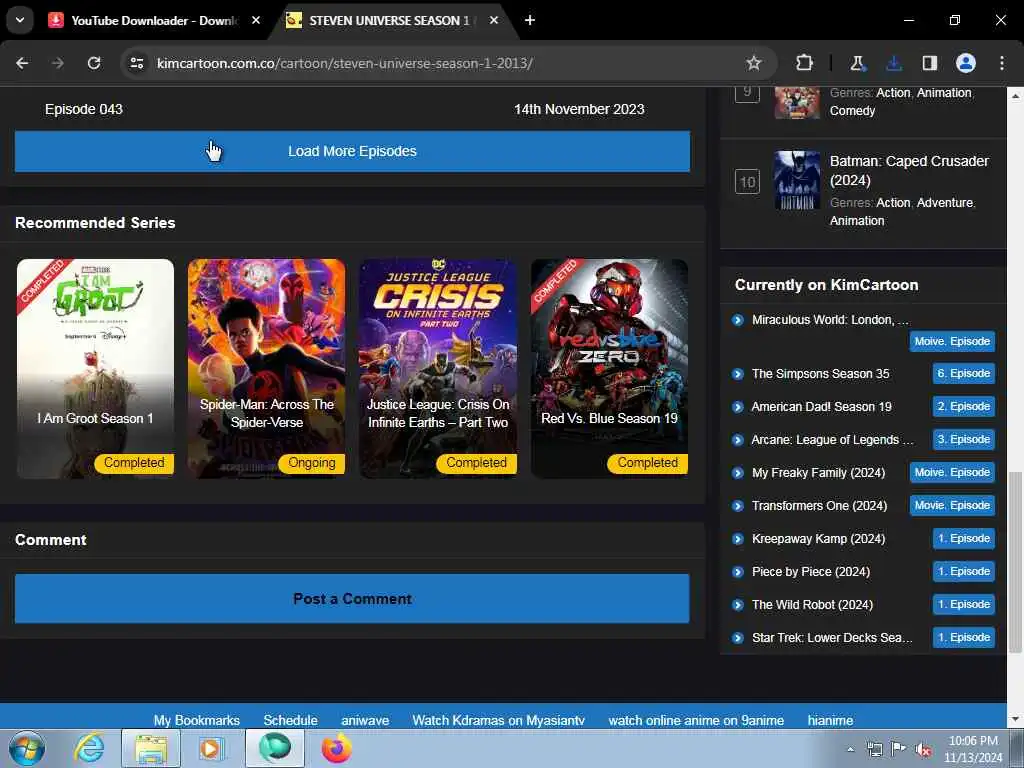Close the Steven Universe Season 1 tab

pos(494,20)
